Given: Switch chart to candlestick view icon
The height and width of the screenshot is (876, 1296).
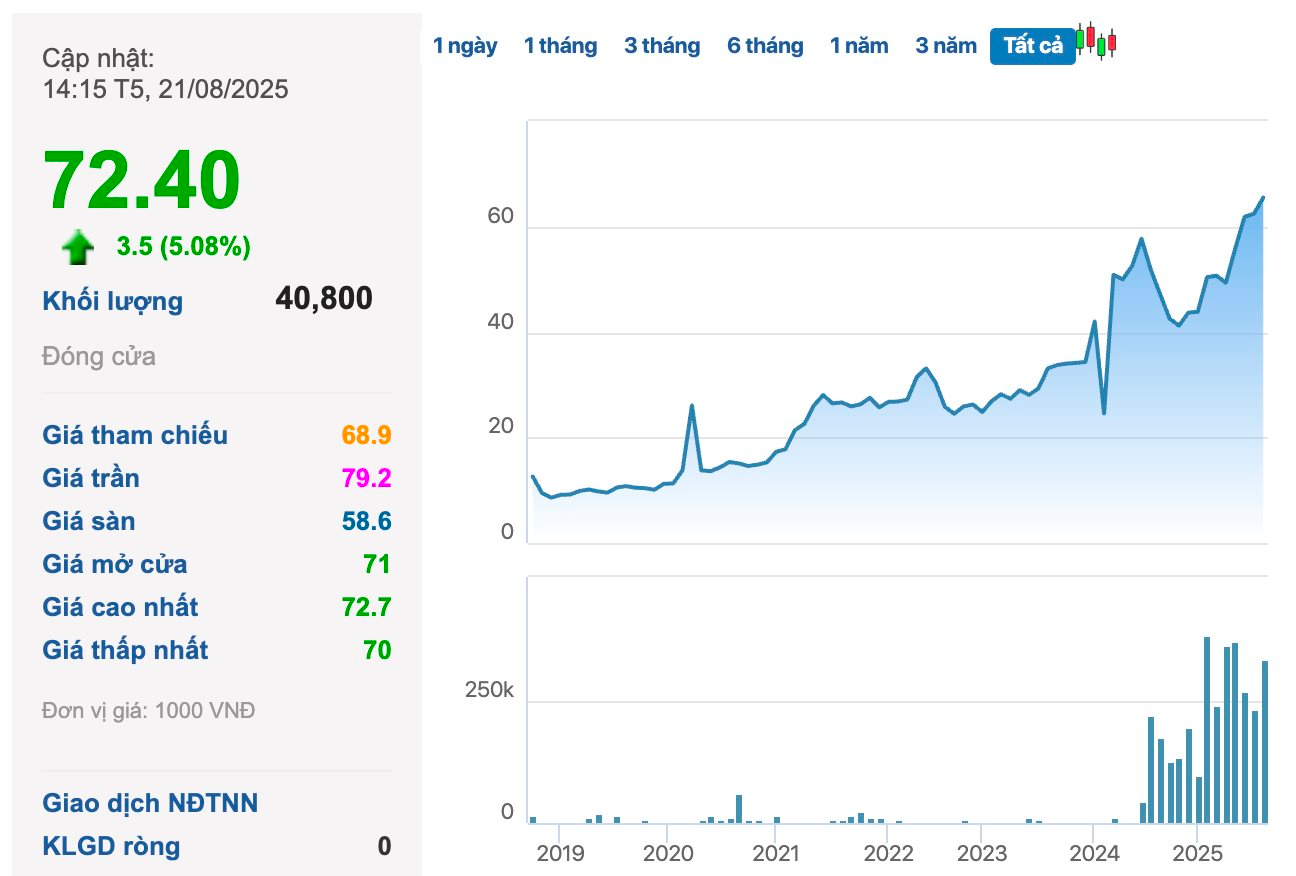Looking at the screenshot, I should point(1096,42).
